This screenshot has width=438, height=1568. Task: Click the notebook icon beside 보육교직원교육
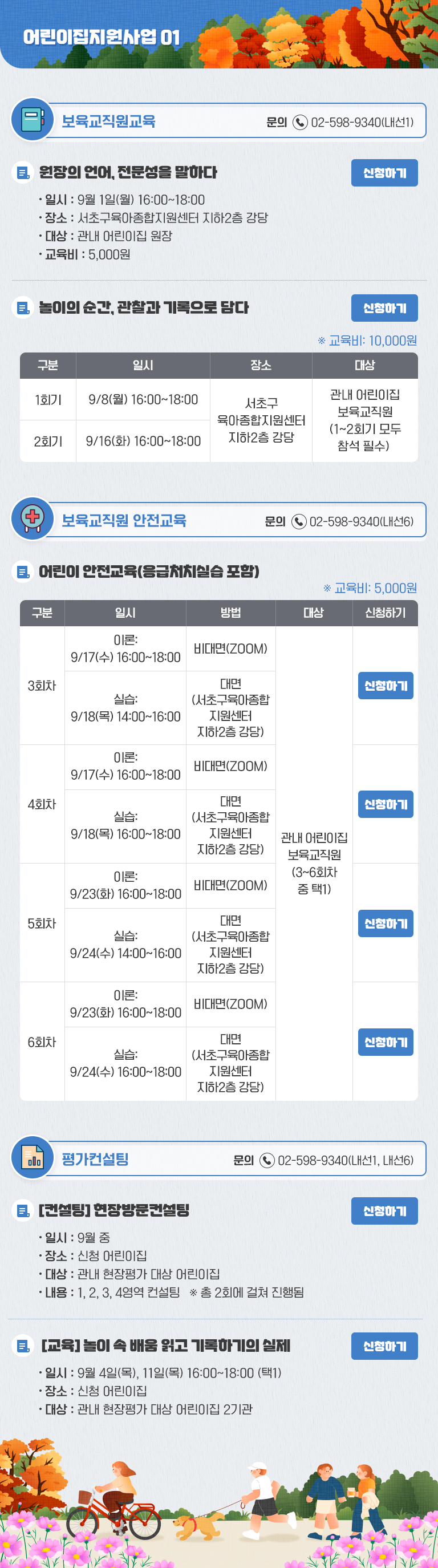coord(33,119)
